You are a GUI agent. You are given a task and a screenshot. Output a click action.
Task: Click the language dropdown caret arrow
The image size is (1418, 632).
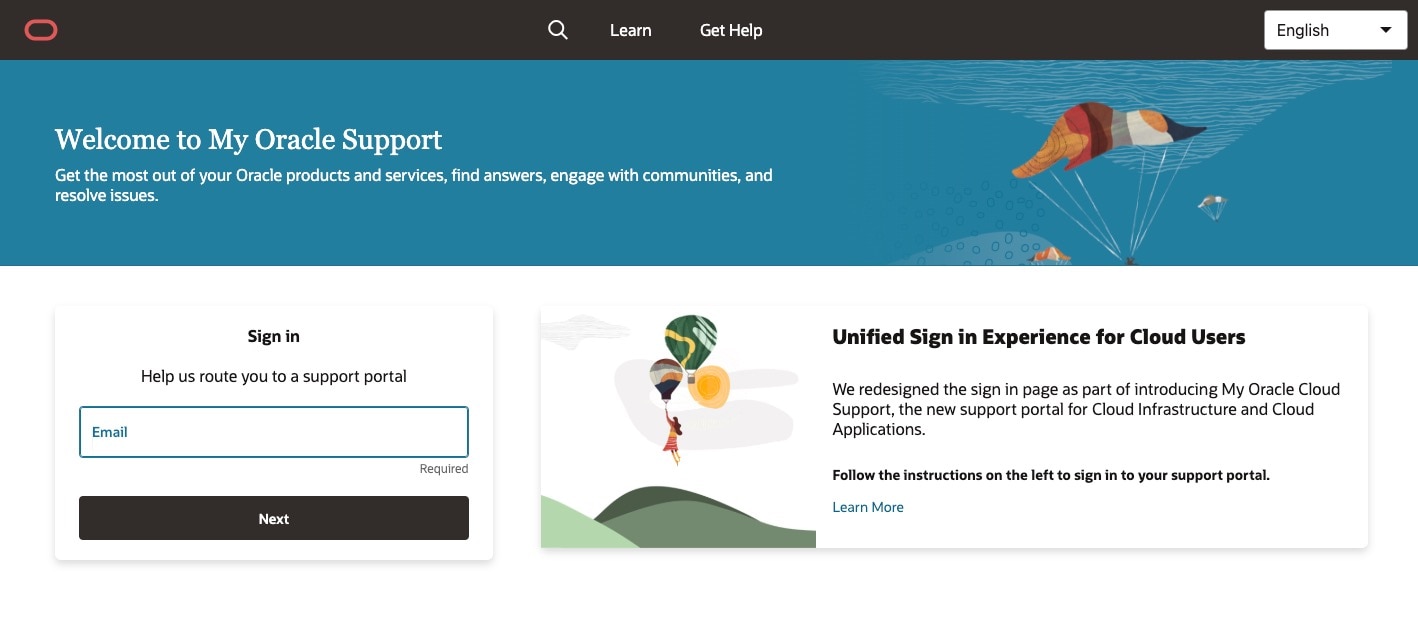[x=1386, y=30]
